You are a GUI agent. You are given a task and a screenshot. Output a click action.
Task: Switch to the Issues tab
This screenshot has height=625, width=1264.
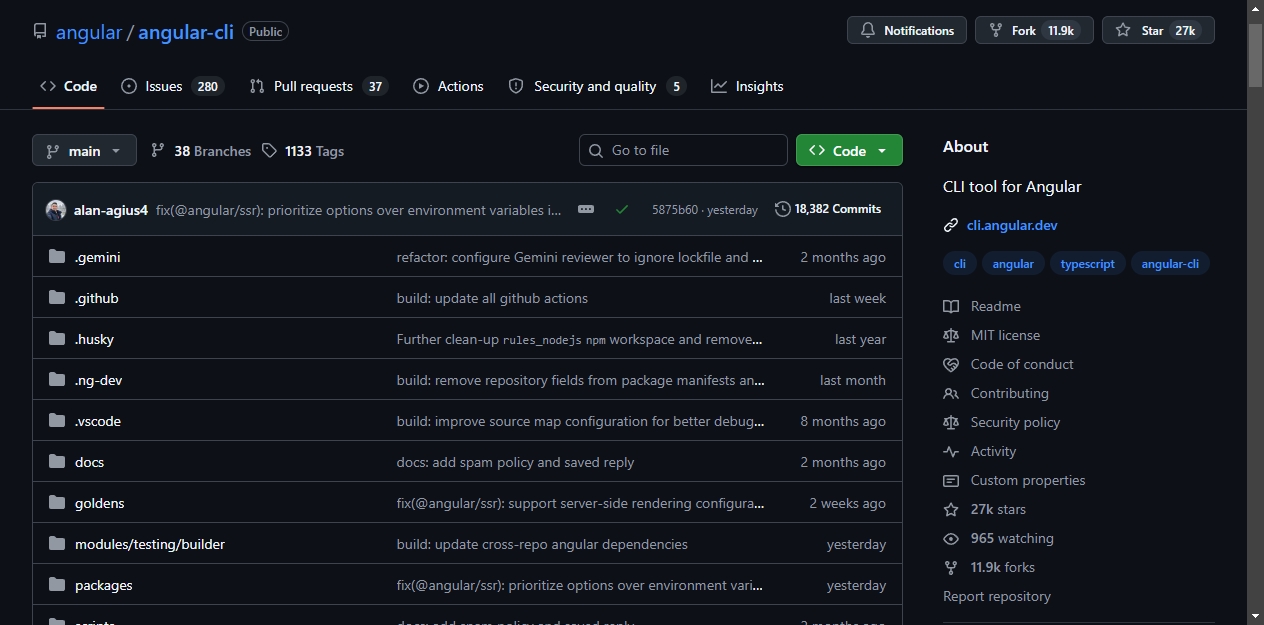click(x=172, y=86)
